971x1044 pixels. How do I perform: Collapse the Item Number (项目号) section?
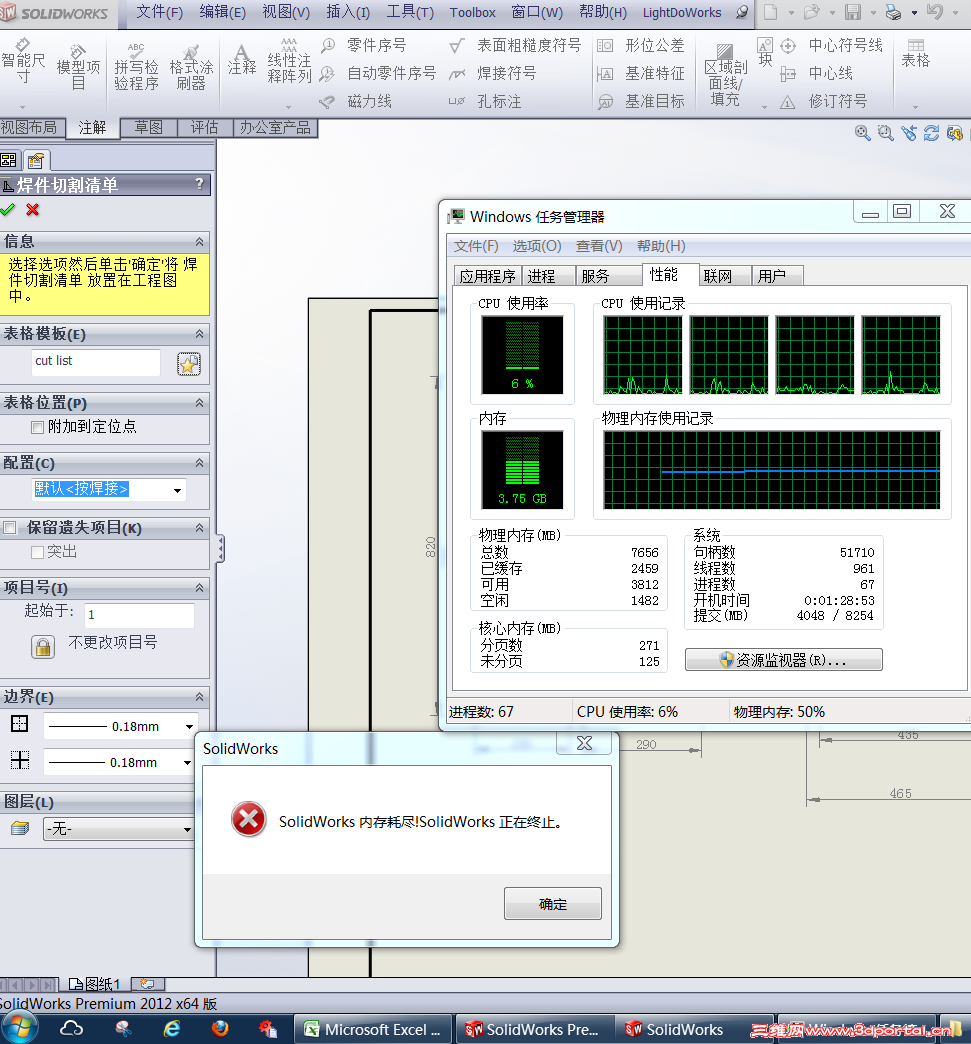199,588
